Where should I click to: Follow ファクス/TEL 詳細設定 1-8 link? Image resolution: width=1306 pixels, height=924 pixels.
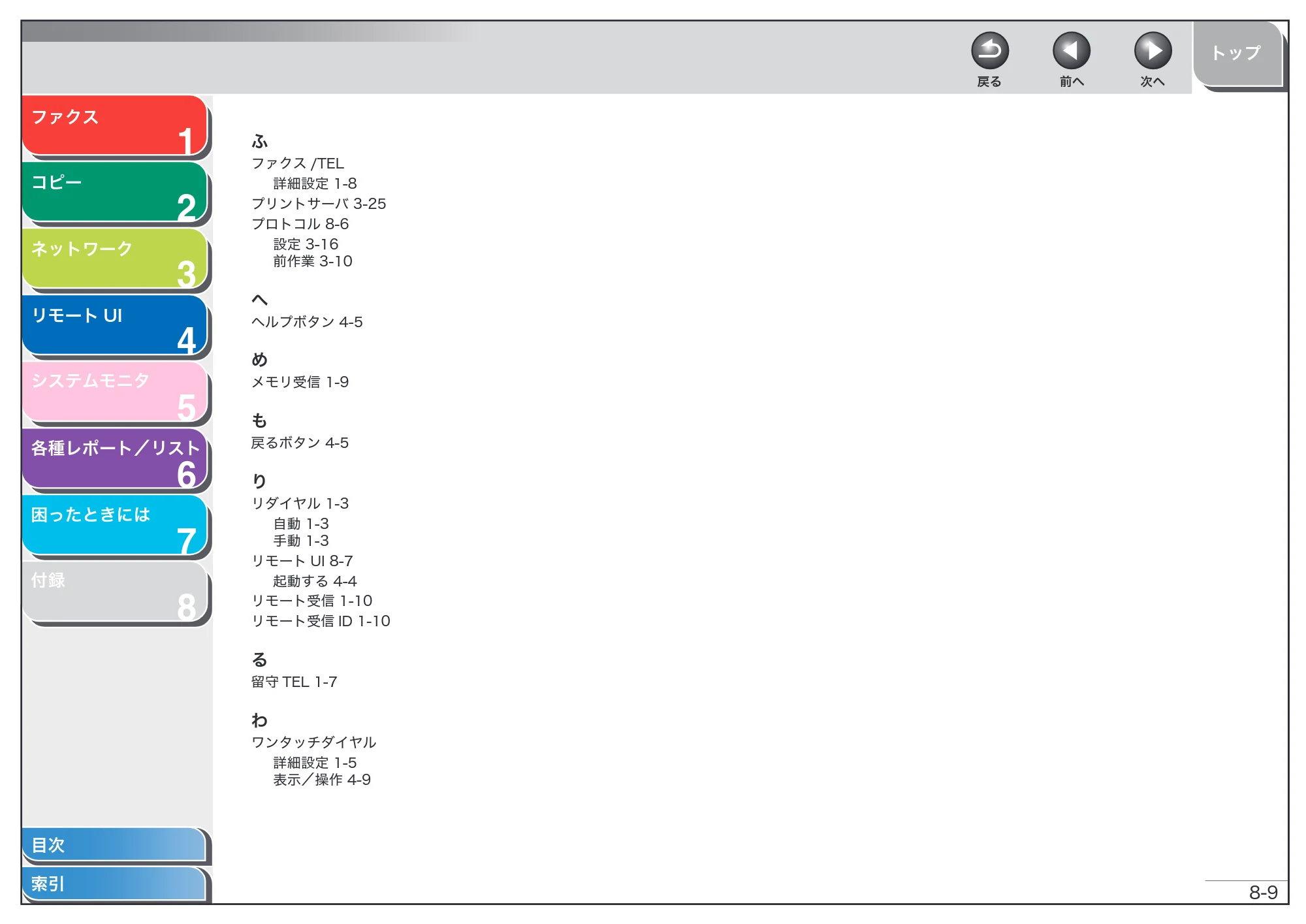click(x=315, y=183)
